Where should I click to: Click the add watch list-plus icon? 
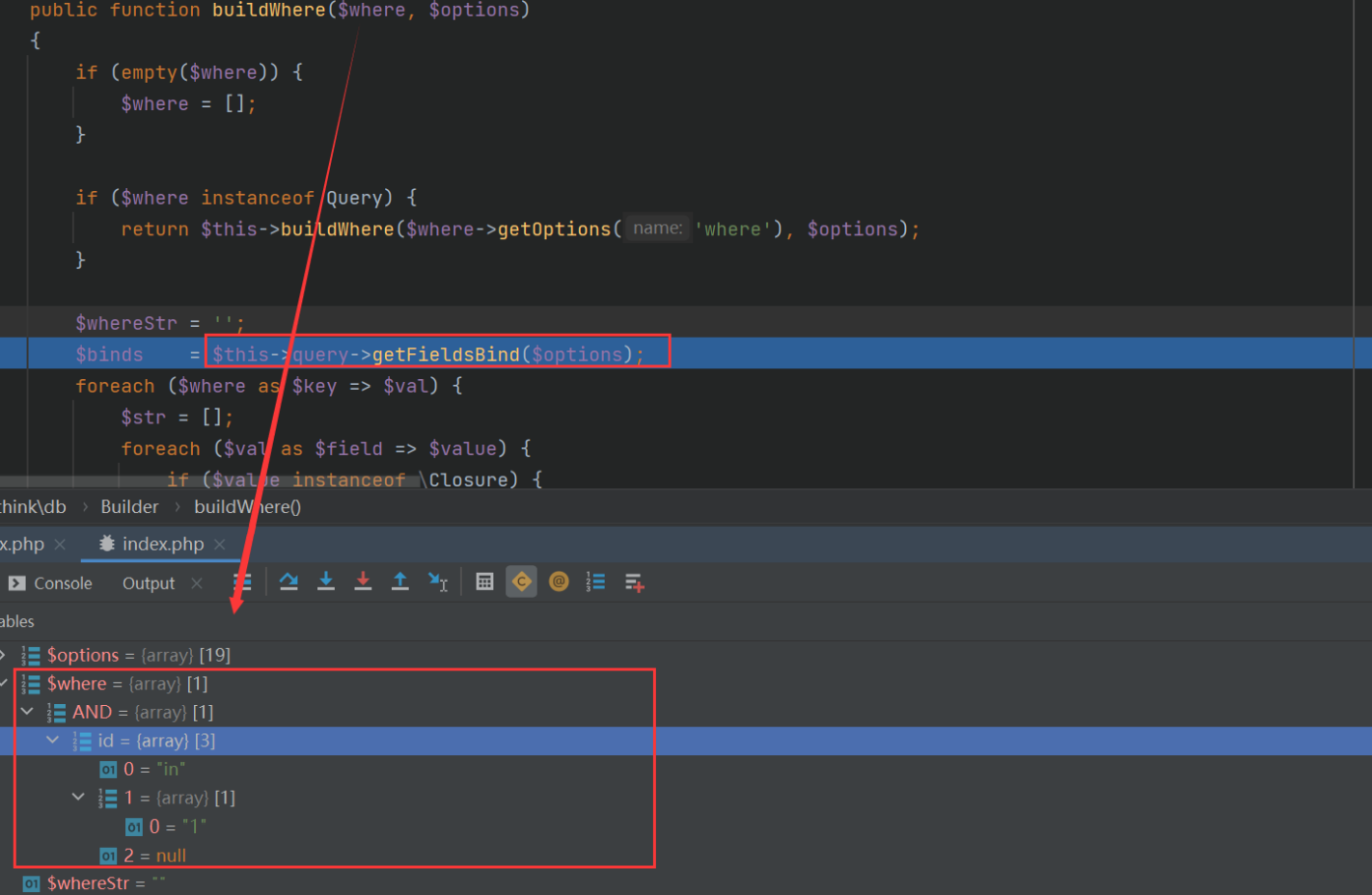(x=634, y=583)
